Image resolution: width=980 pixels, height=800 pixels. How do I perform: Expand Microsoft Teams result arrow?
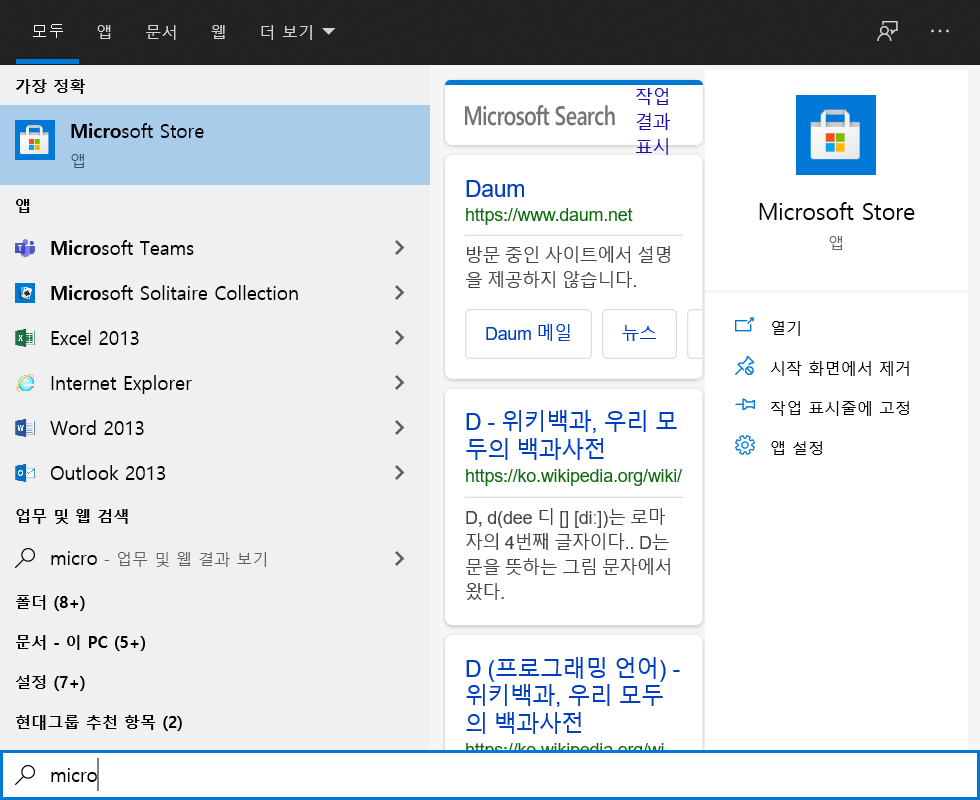[399, 248]
